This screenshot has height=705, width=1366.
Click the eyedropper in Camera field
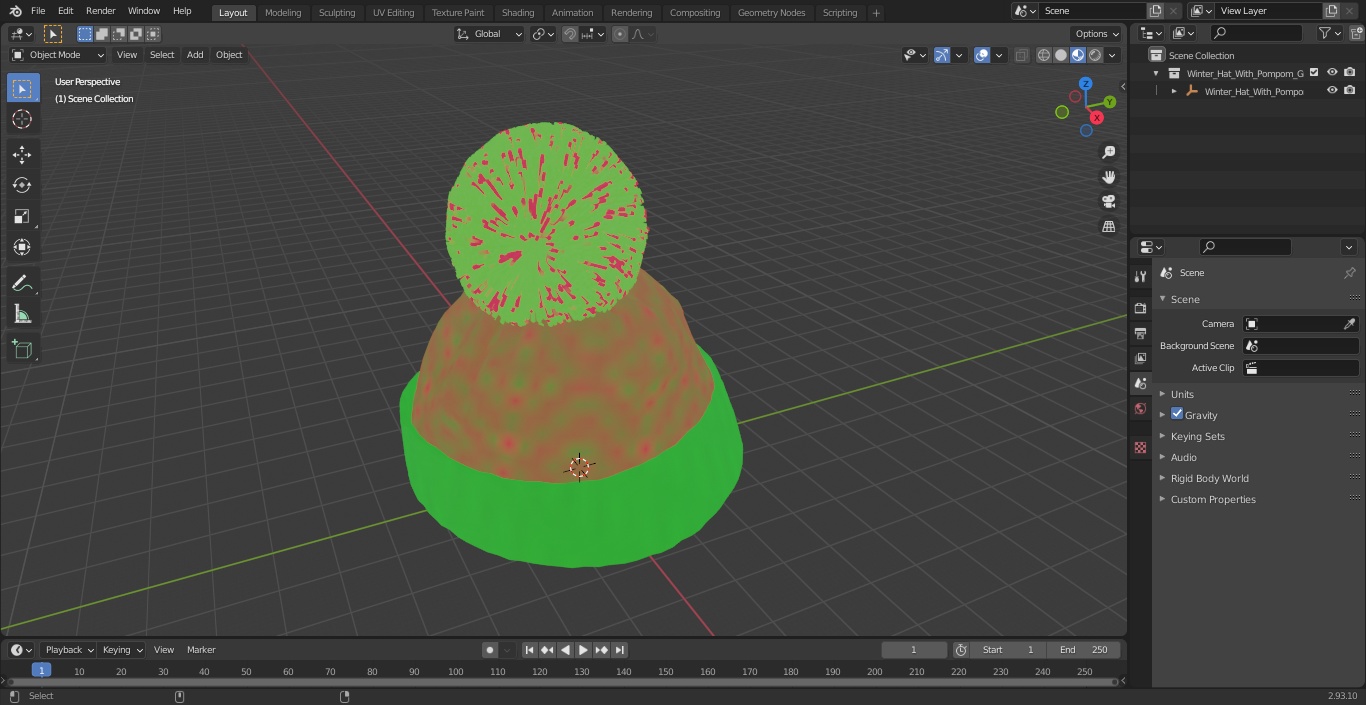(1349, 324)
